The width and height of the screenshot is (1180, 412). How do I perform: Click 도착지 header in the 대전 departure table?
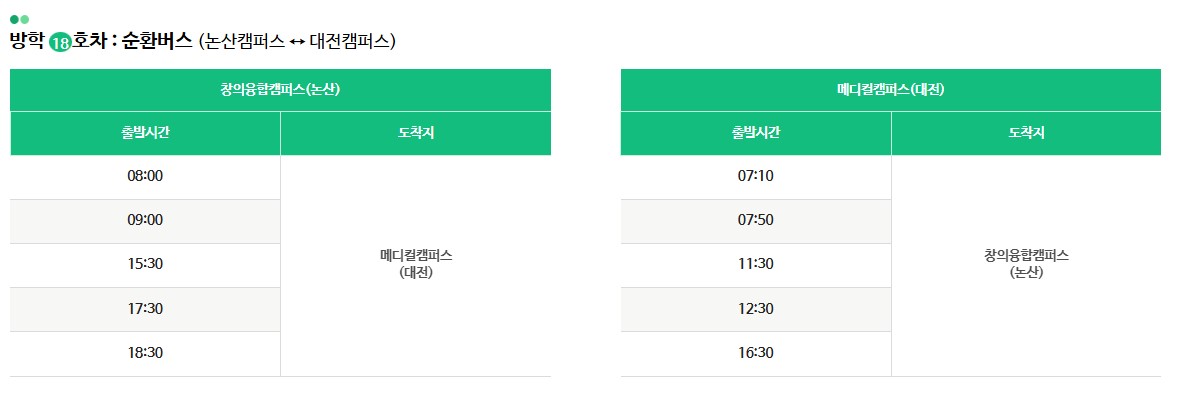1026,133
